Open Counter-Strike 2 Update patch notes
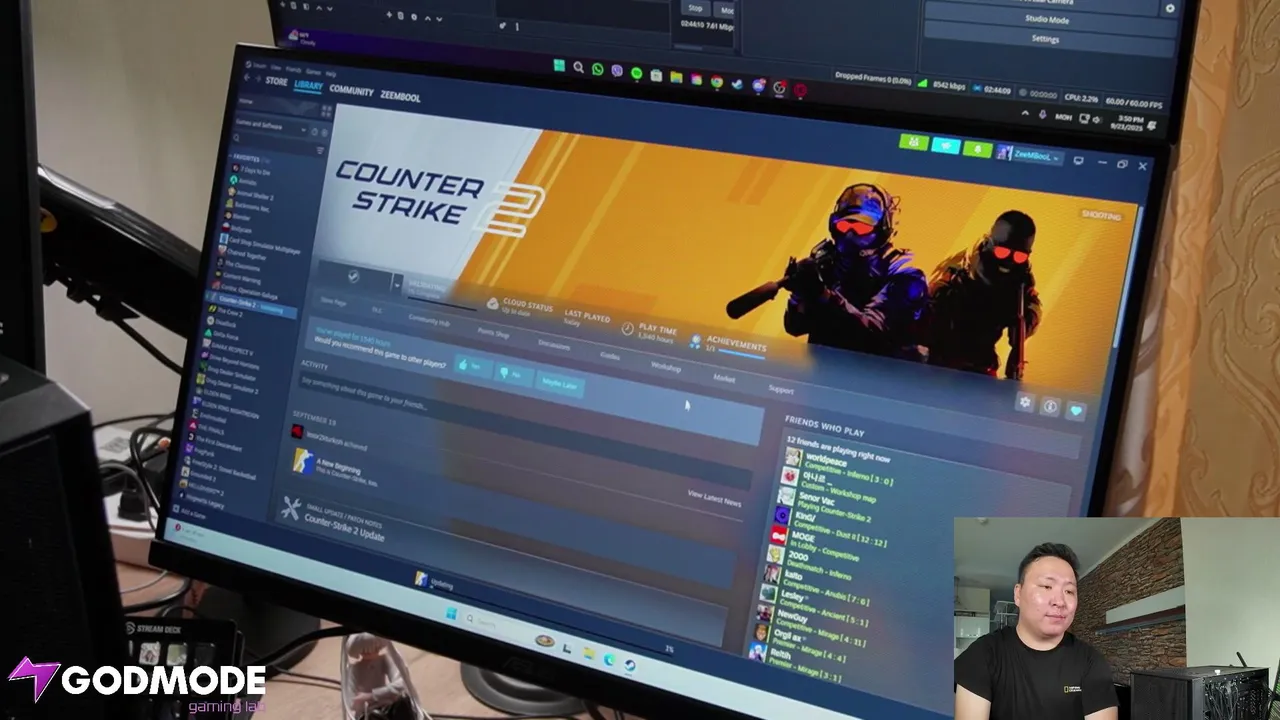The height and width of the screenshot is (720, 1280). [343, 528]
